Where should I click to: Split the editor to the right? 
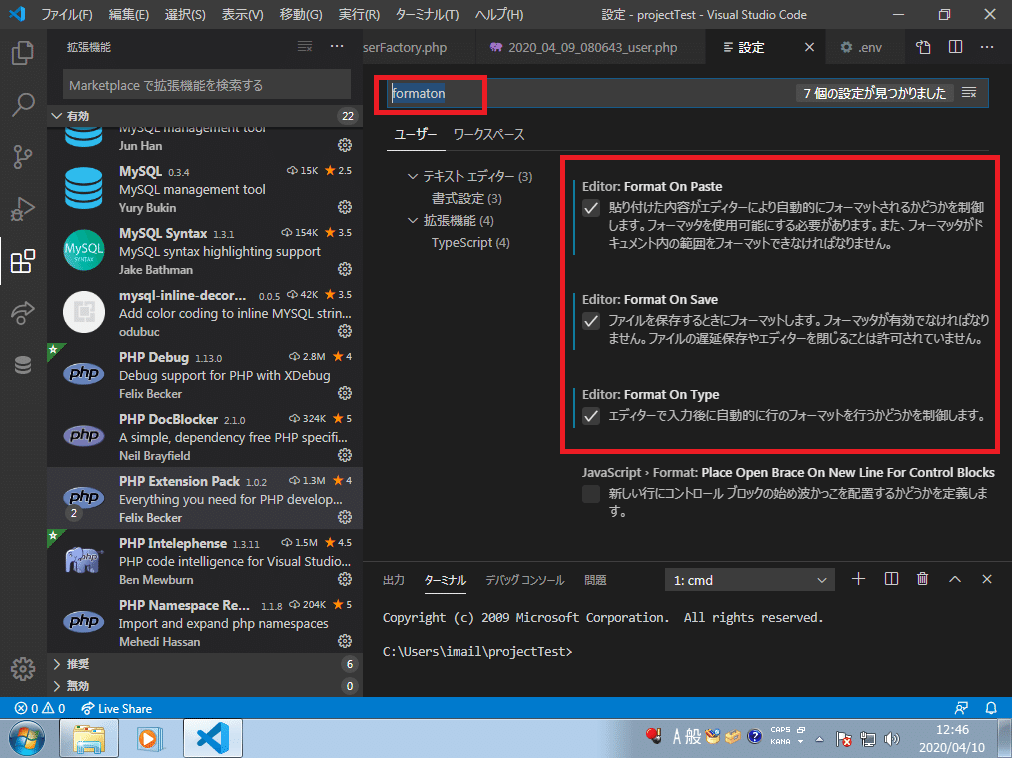click(956, 47)
